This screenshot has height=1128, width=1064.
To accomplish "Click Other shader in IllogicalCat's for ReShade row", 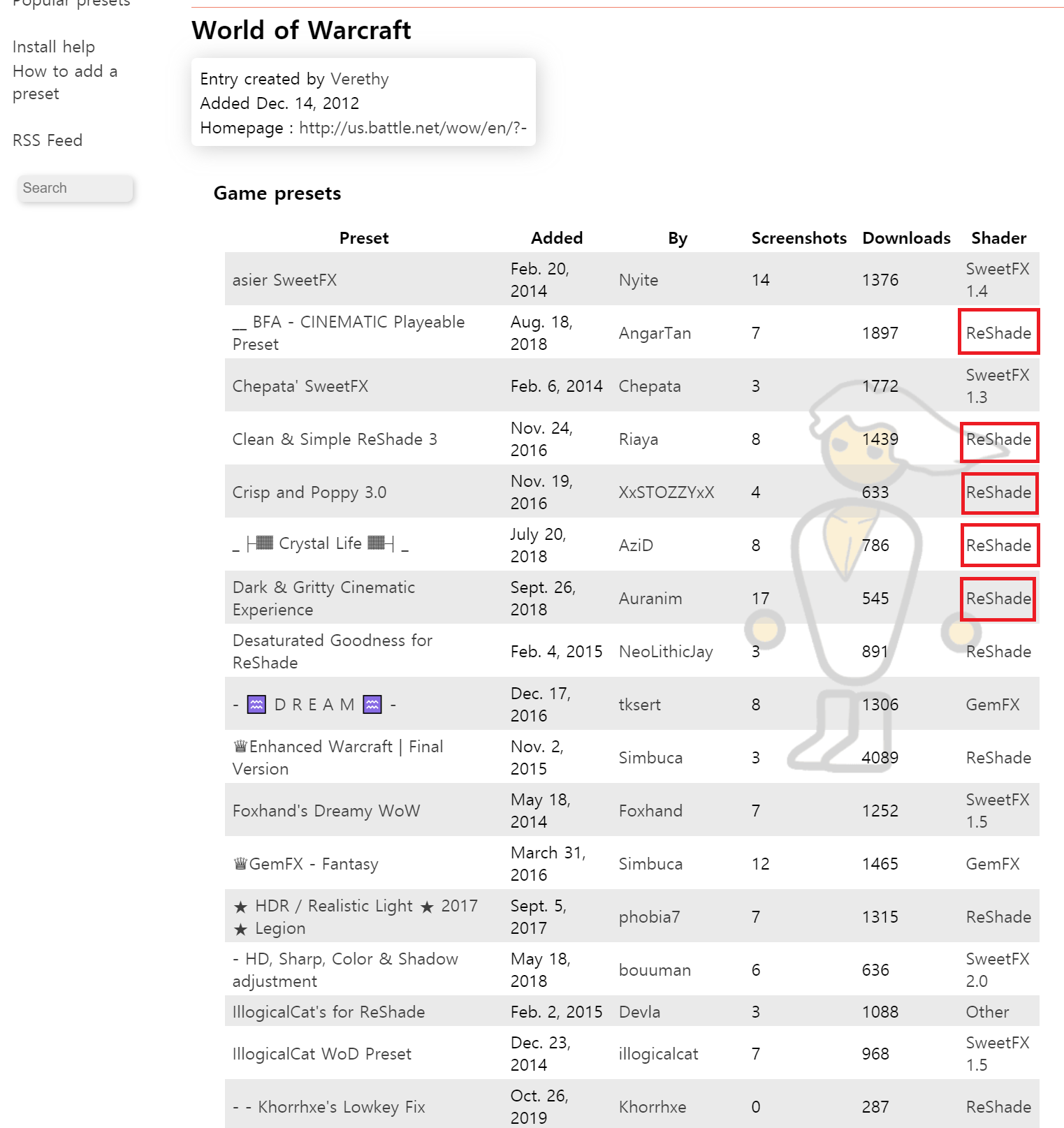I will pos(987,1012).
